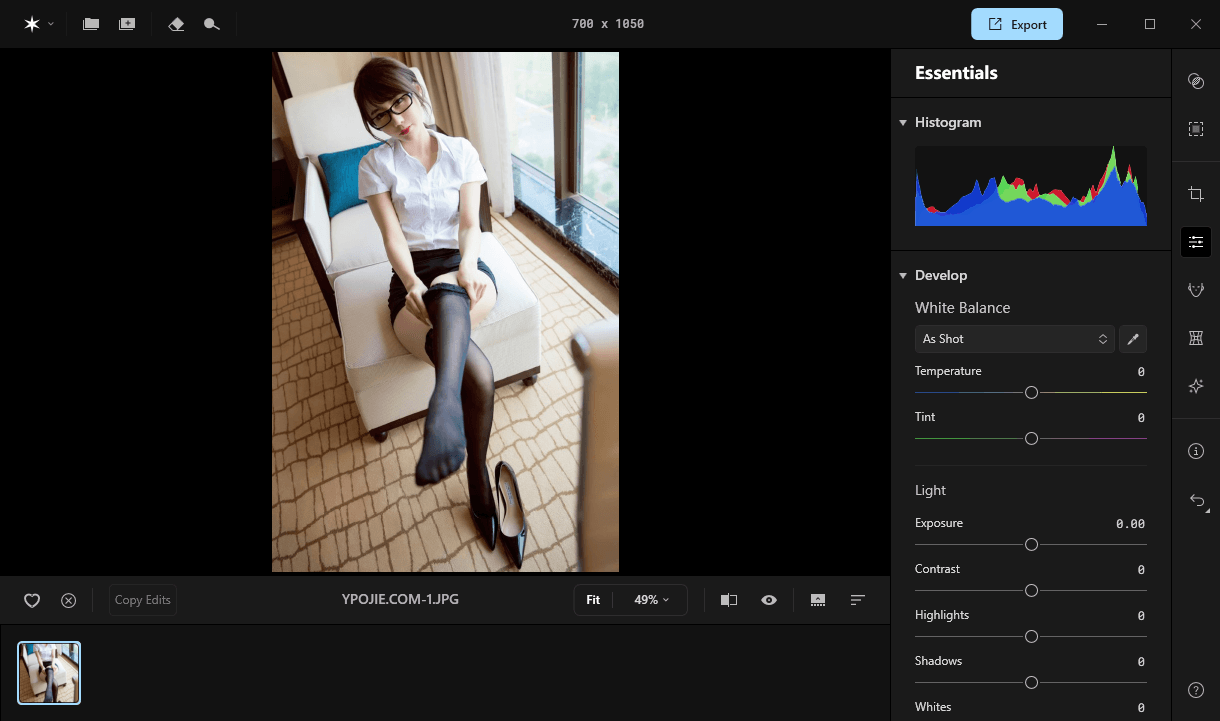The image size is (1220, 721).
Task: Click the Fit zoom button
Action: tap(593, 600)
